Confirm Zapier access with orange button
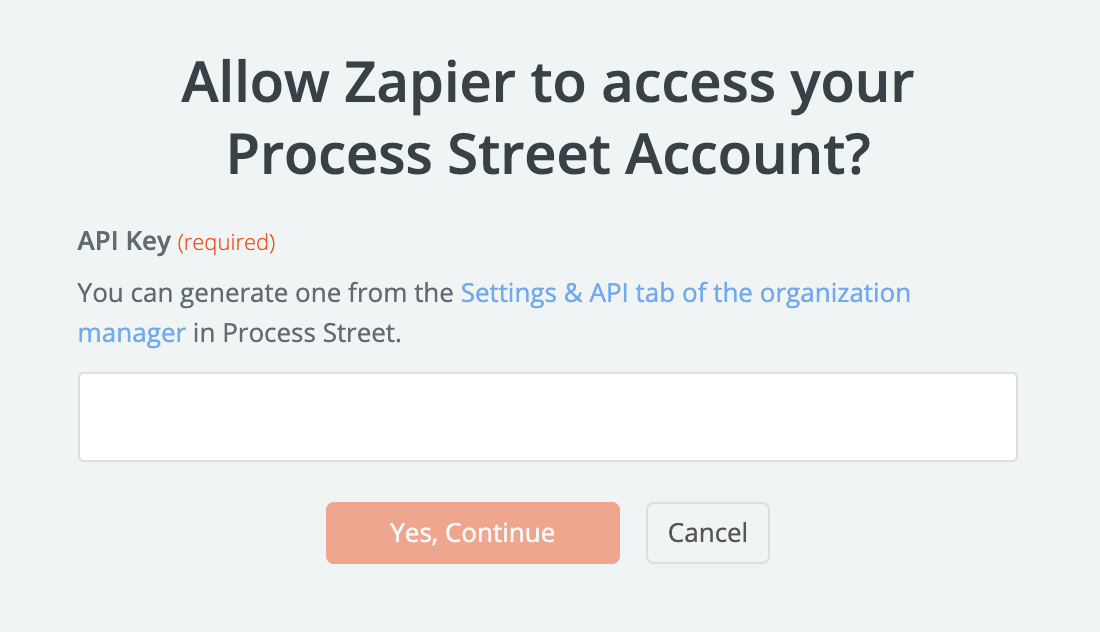 472,533
